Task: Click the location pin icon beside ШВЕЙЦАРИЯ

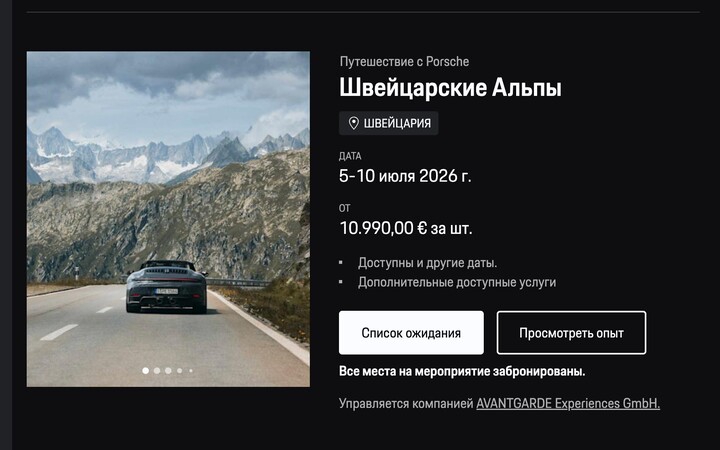Action: (x=353, y=123)
